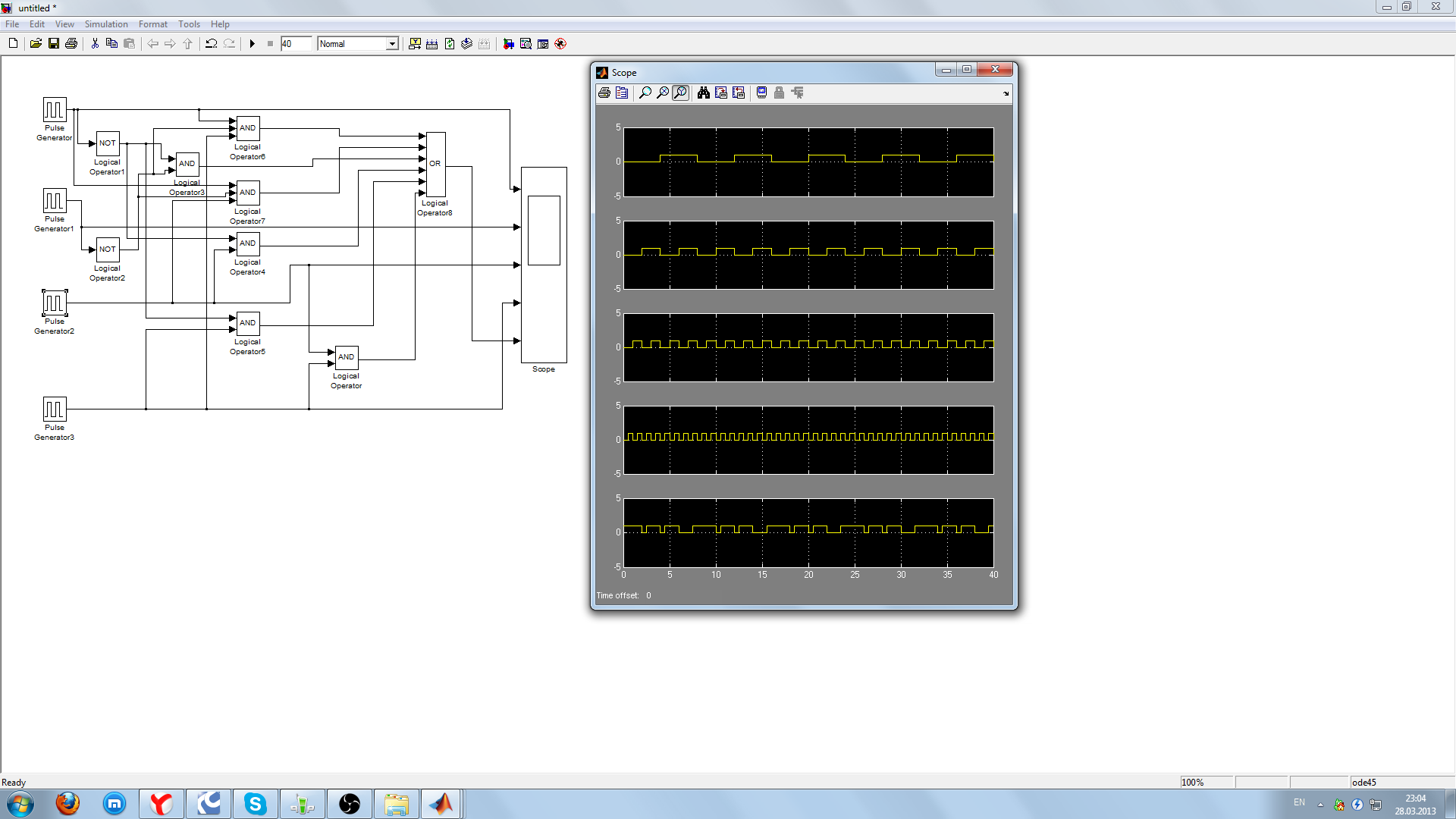Toggle the model browser icon
This screenshot has height=819, width=1456.
(x=543, y=44)
